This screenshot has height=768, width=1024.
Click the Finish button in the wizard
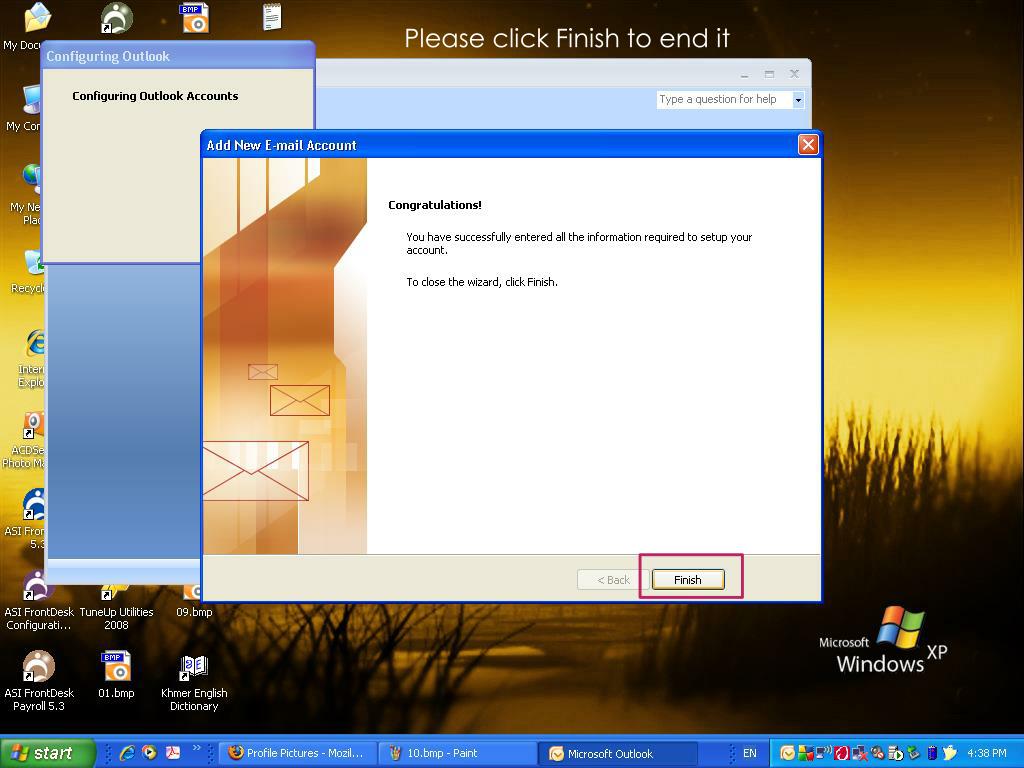pos(688,580)
